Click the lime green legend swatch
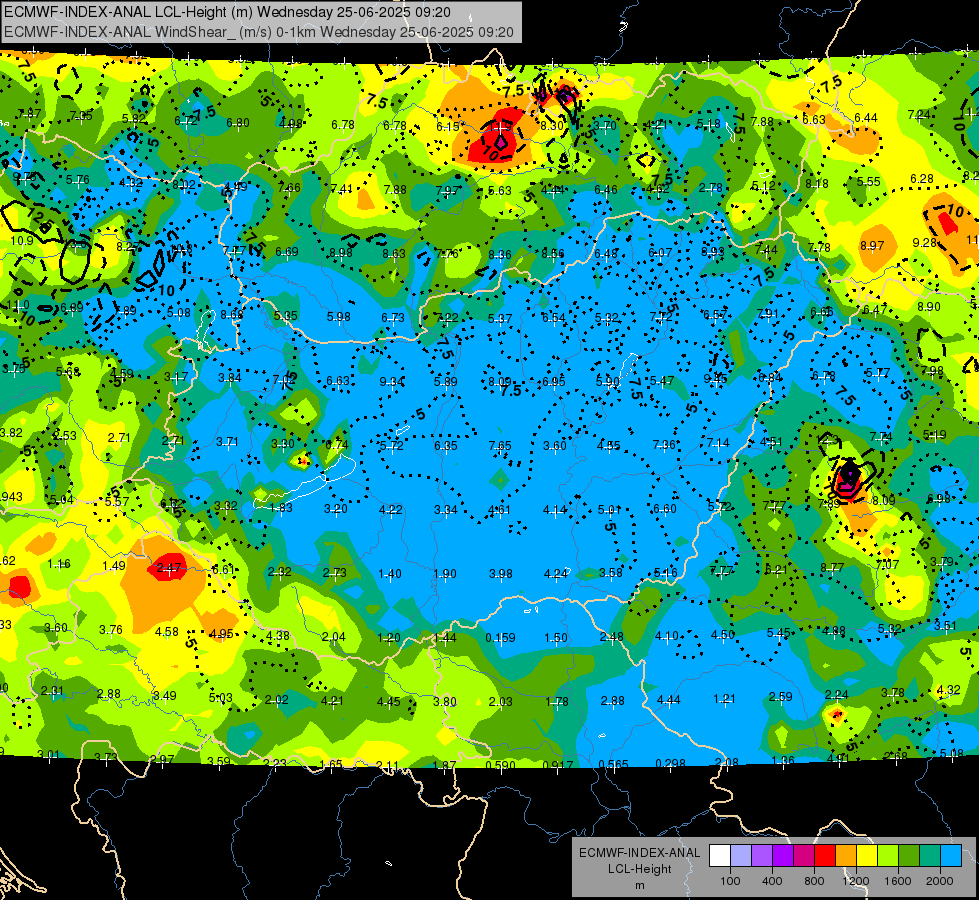 (x=888, y=856)
